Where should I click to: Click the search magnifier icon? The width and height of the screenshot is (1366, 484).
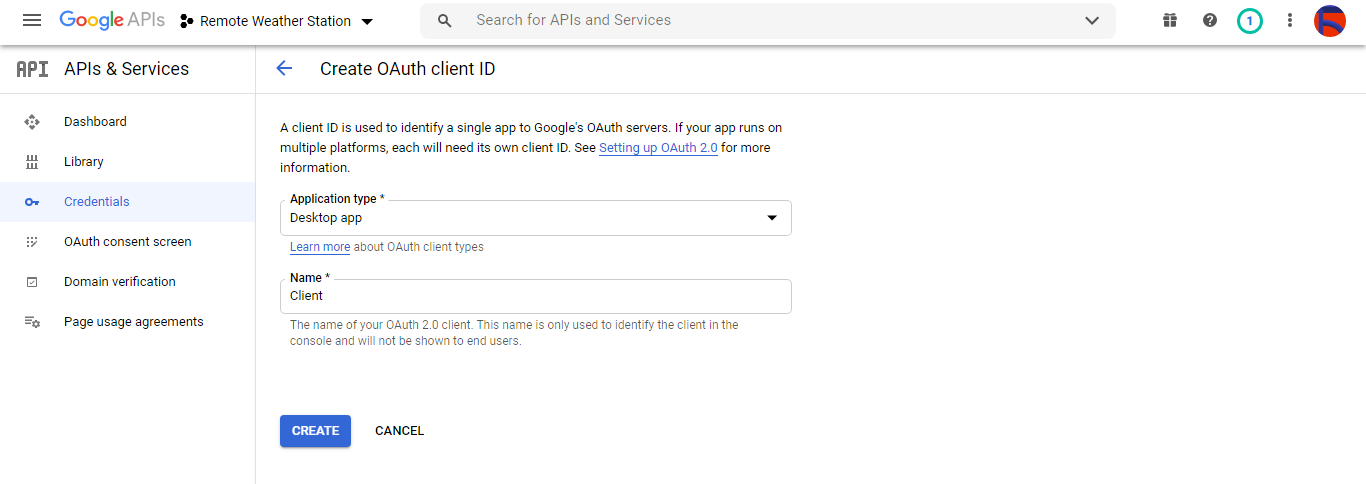446,21
